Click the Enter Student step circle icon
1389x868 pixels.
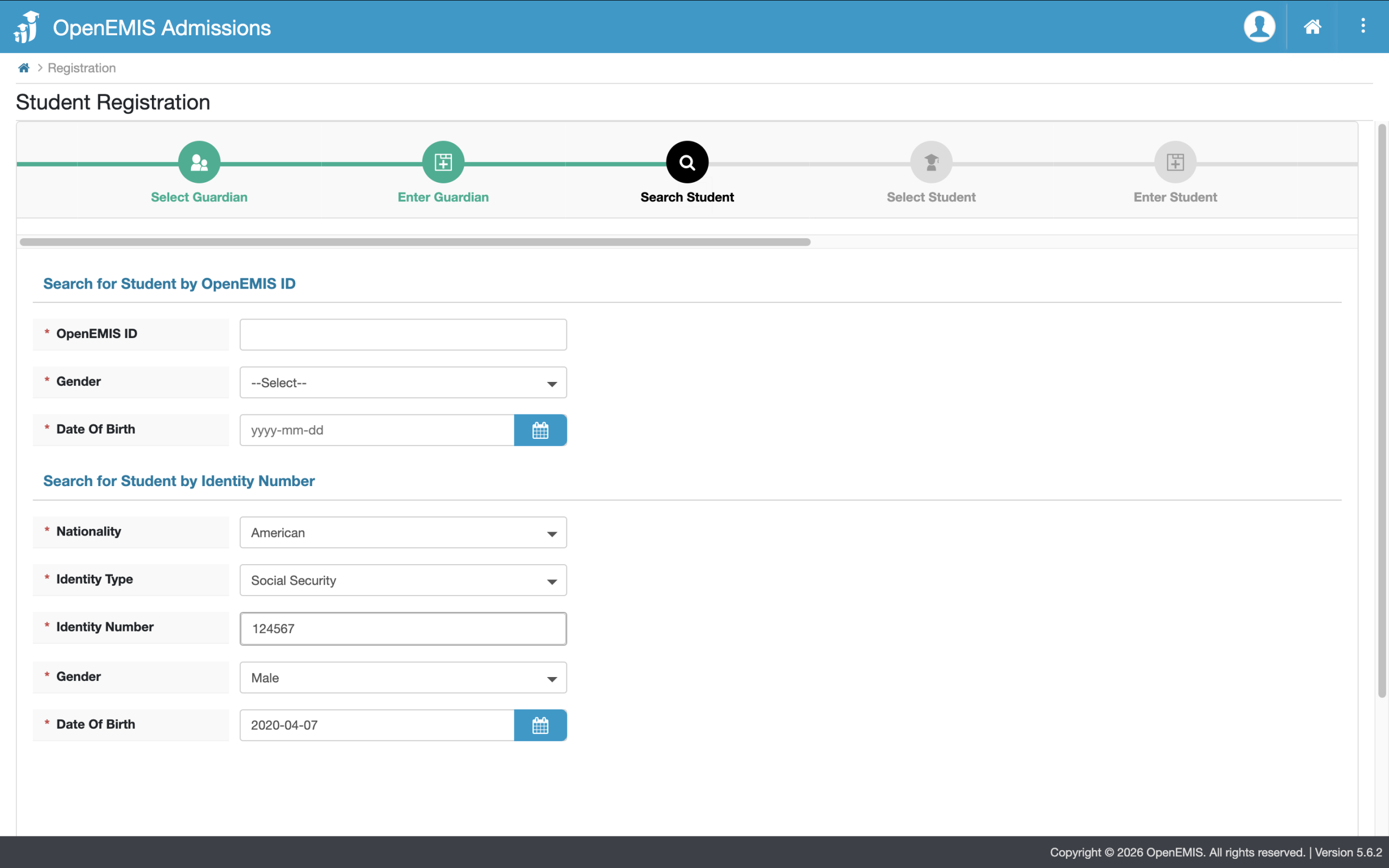pyautogui.click(x=1175, y=162)
